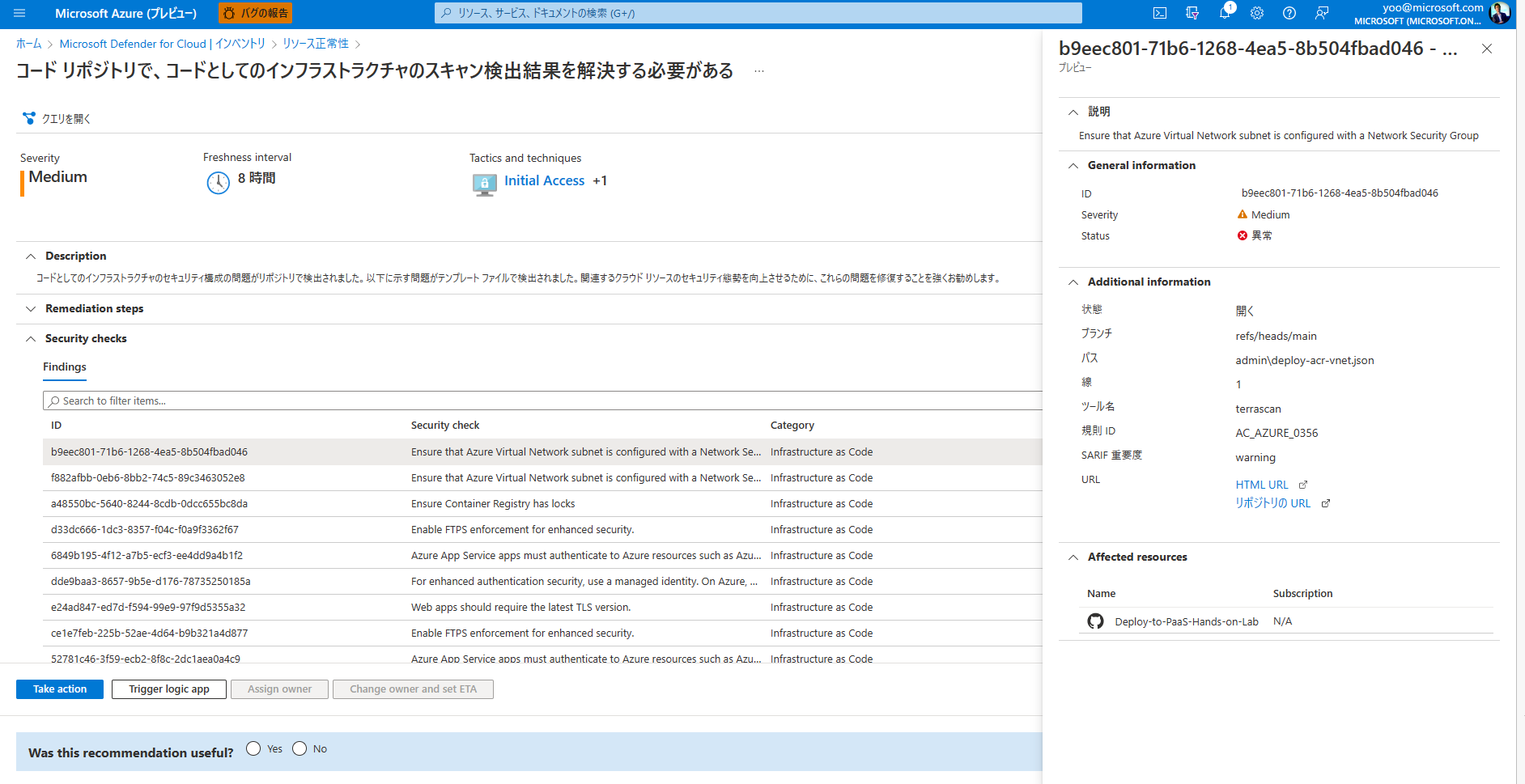Collapse the Description section
The width and height of the screenshot is (1525, 784).
tap(31, 256)
